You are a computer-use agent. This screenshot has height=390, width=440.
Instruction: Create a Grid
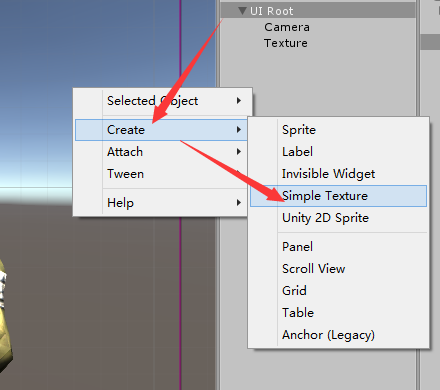pyautogui.click(x=338, y=291)
